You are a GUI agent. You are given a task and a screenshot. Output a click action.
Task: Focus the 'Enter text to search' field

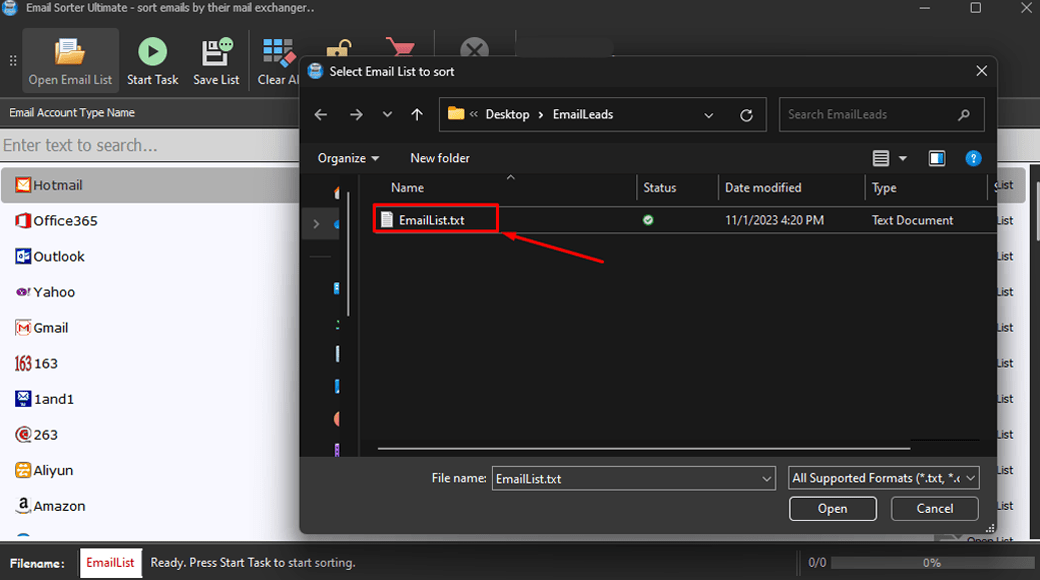point(150,145)
